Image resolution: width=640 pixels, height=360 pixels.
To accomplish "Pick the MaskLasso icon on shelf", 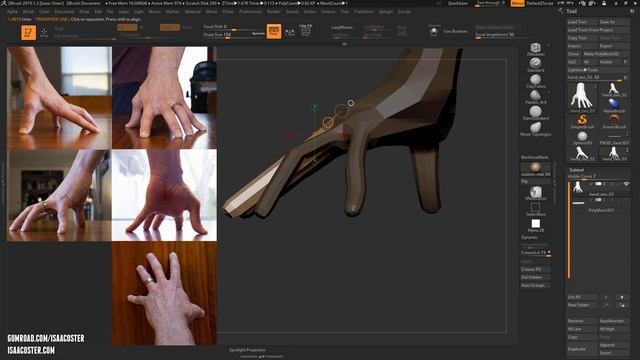I will tap(535, 193).
